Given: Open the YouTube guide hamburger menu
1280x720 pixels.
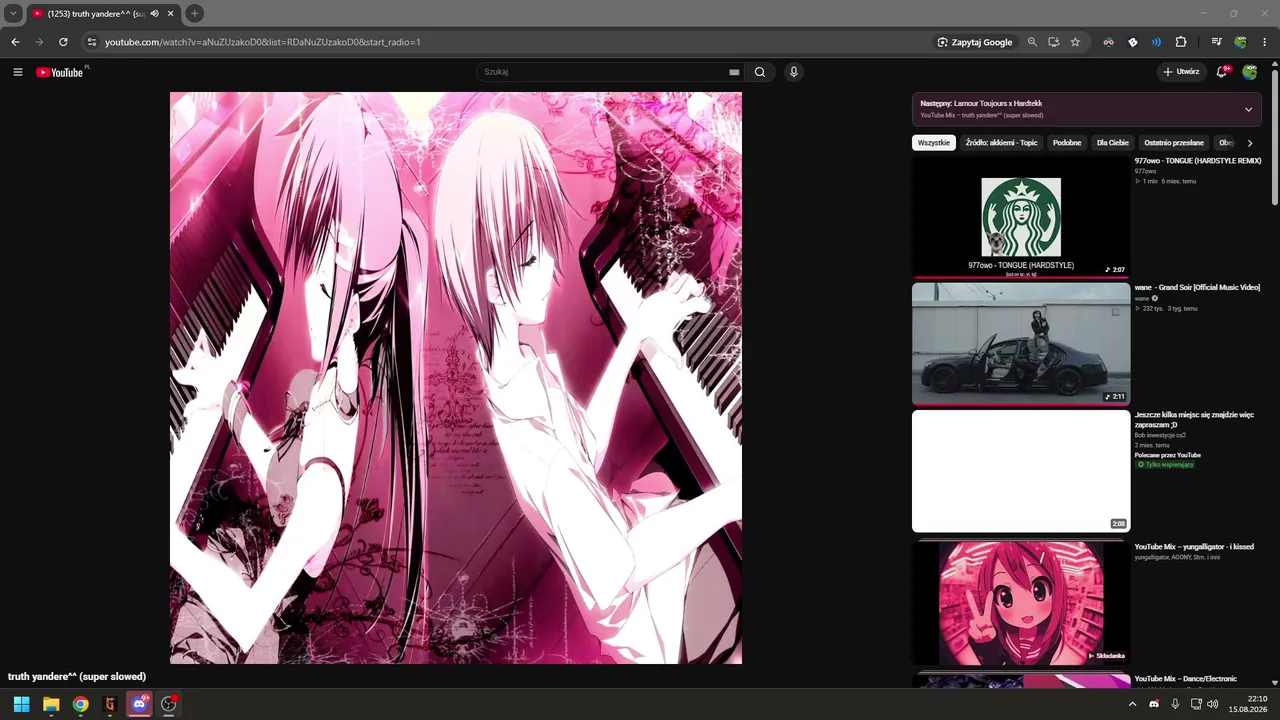Looking at the screenshot, I should [x=18, y=72].
